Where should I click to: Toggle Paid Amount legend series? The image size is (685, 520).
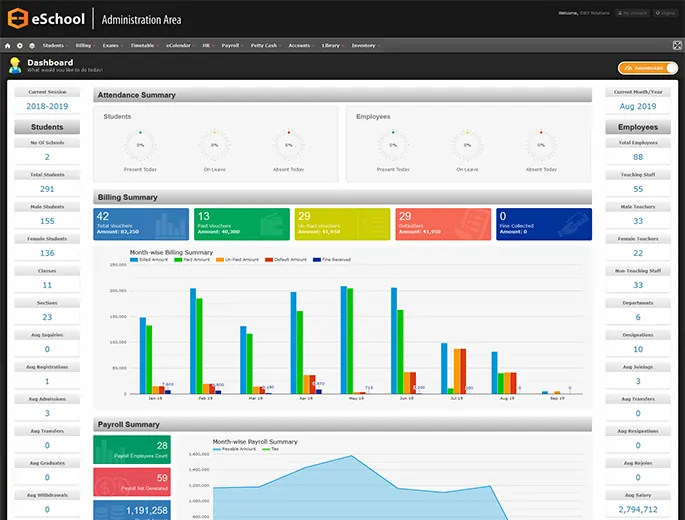pyautogui.click(x=192, y=260)
